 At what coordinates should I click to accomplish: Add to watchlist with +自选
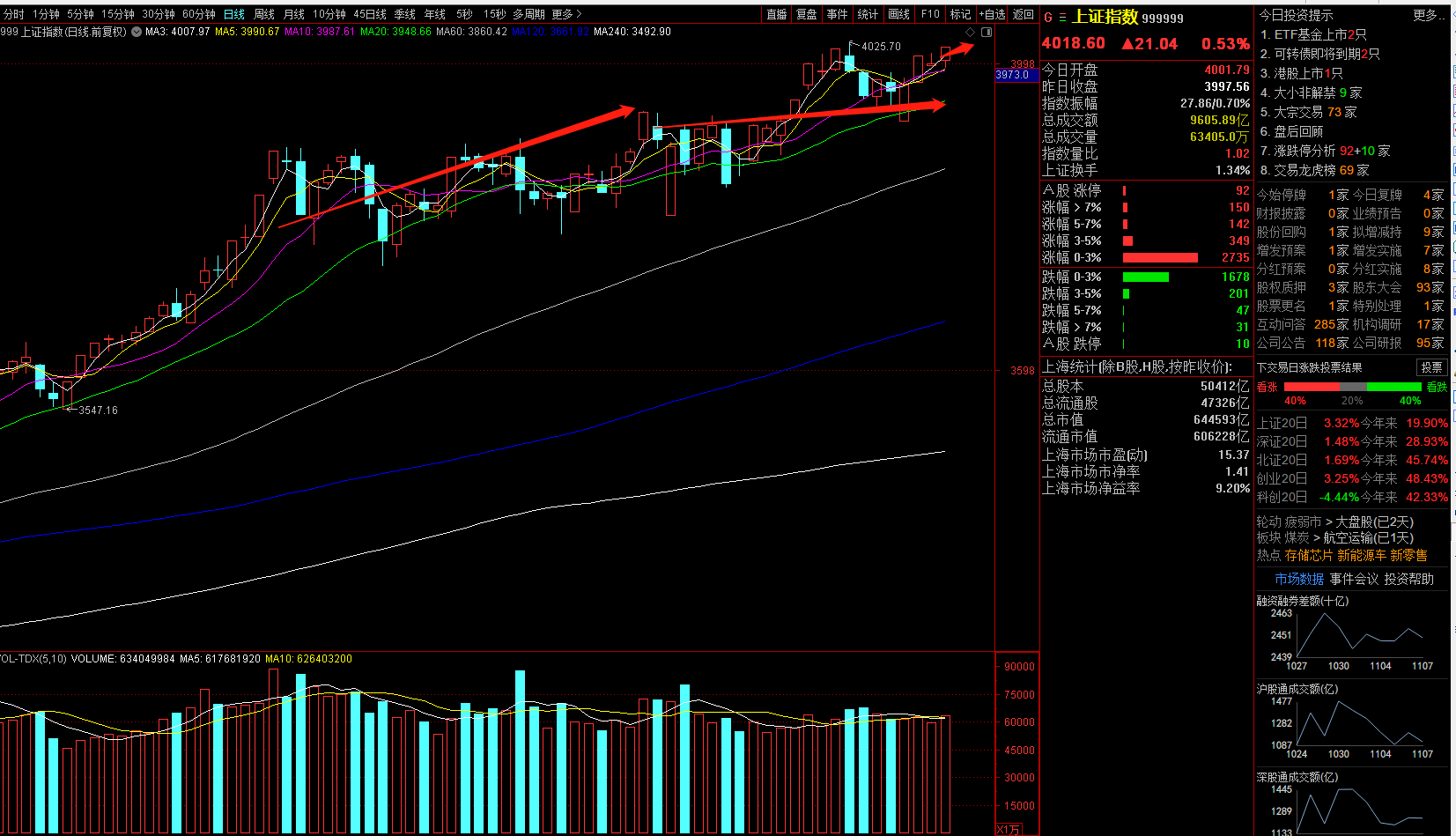(x=993, y=14)
